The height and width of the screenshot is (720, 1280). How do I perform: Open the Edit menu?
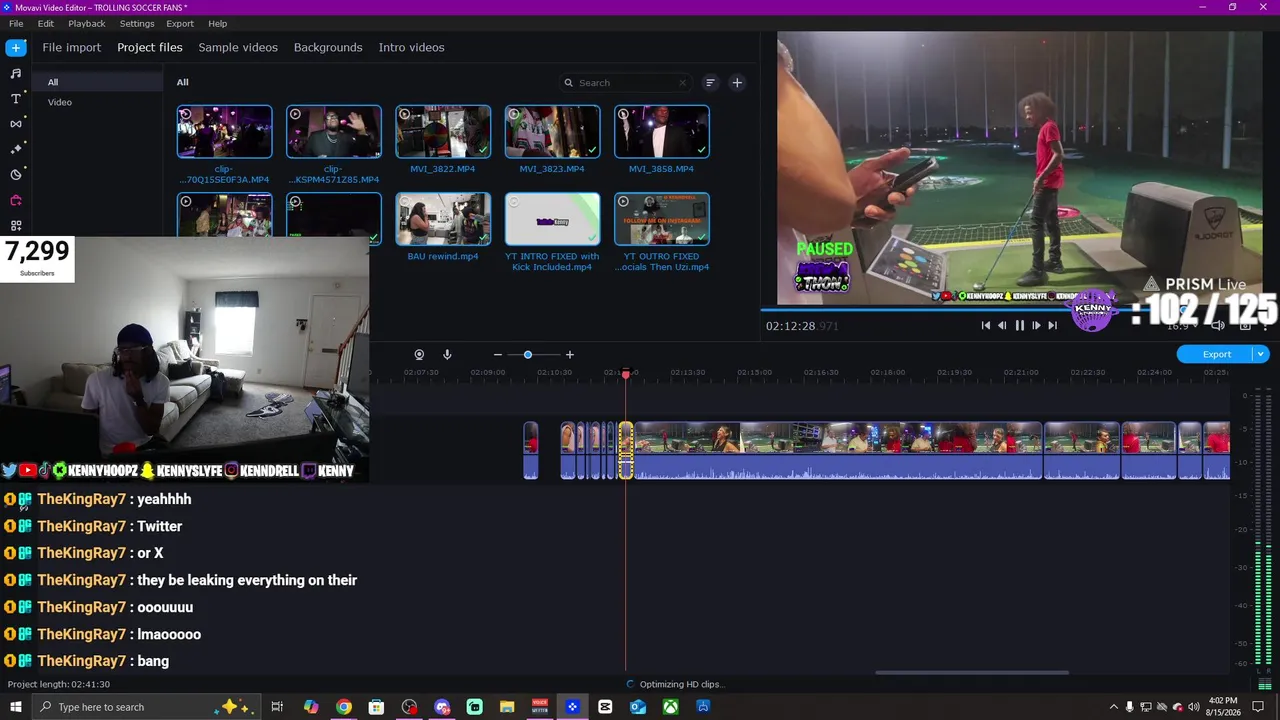point(46,23)
